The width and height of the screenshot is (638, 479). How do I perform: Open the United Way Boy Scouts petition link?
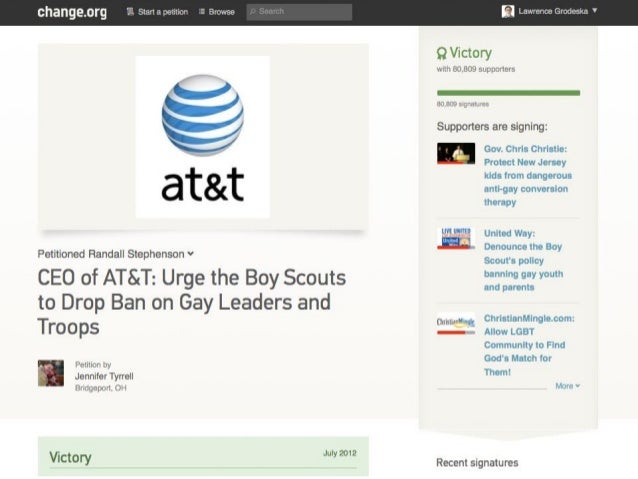tap(524, 260)
